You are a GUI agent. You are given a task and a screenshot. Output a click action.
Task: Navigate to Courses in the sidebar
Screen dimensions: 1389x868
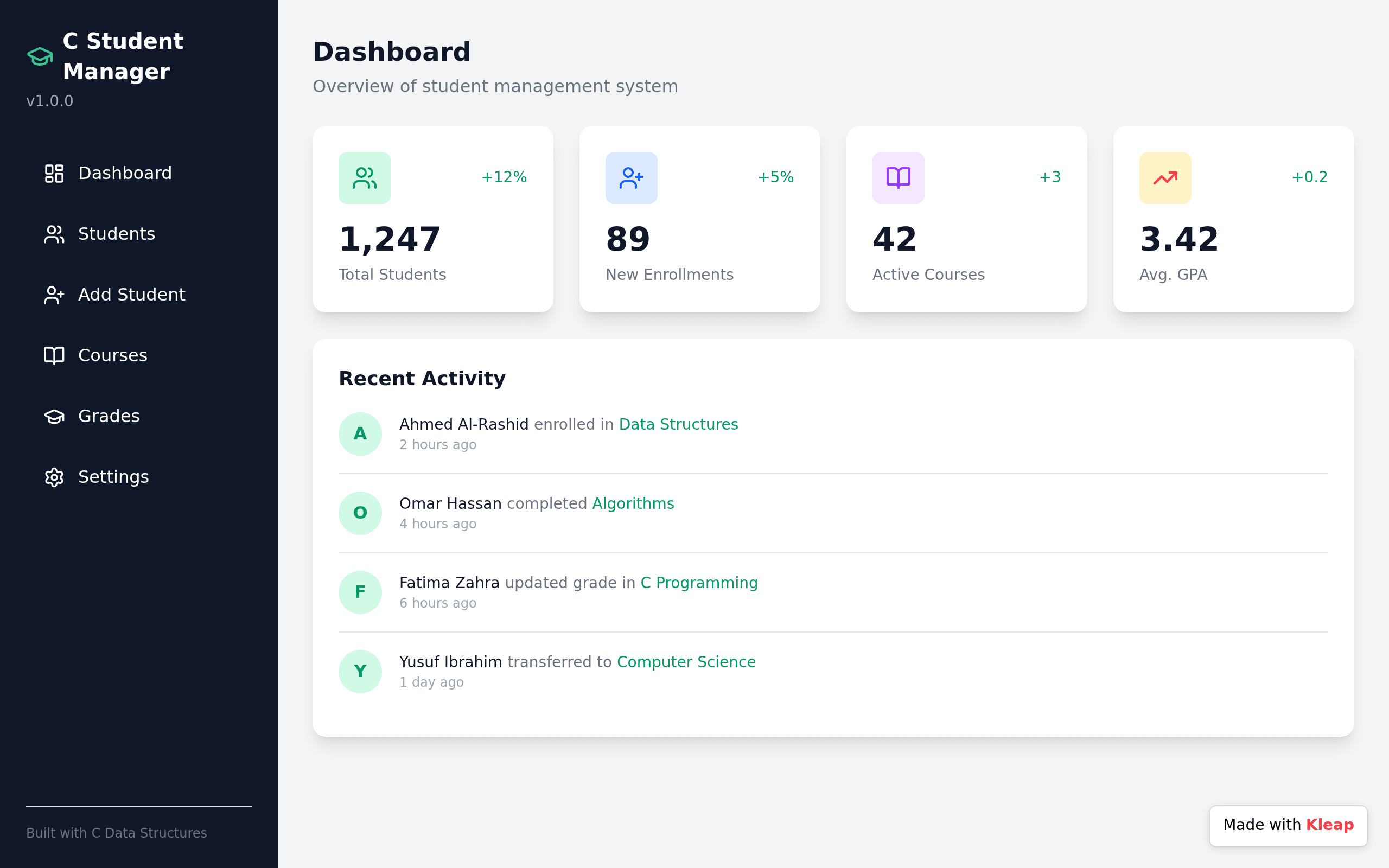coord(139,355)
